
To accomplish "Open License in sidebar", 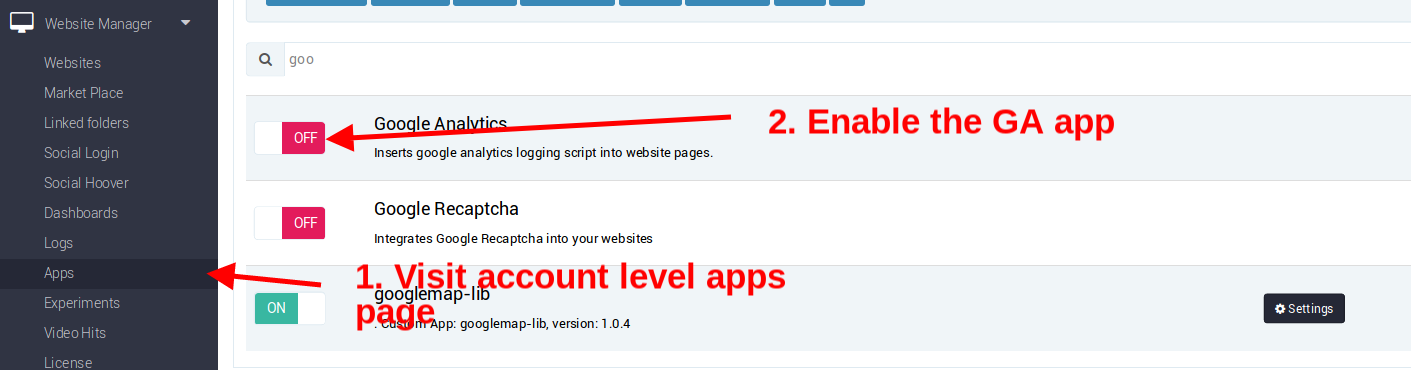I will [x=67, y=362].
